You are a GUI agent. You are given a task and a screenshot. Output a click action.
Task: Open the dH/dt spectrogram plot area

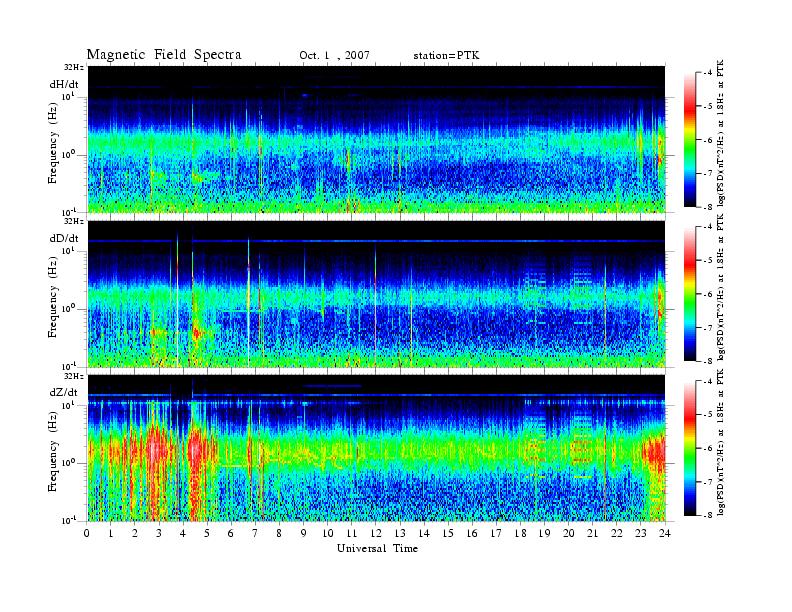click(x=376, y=139)
